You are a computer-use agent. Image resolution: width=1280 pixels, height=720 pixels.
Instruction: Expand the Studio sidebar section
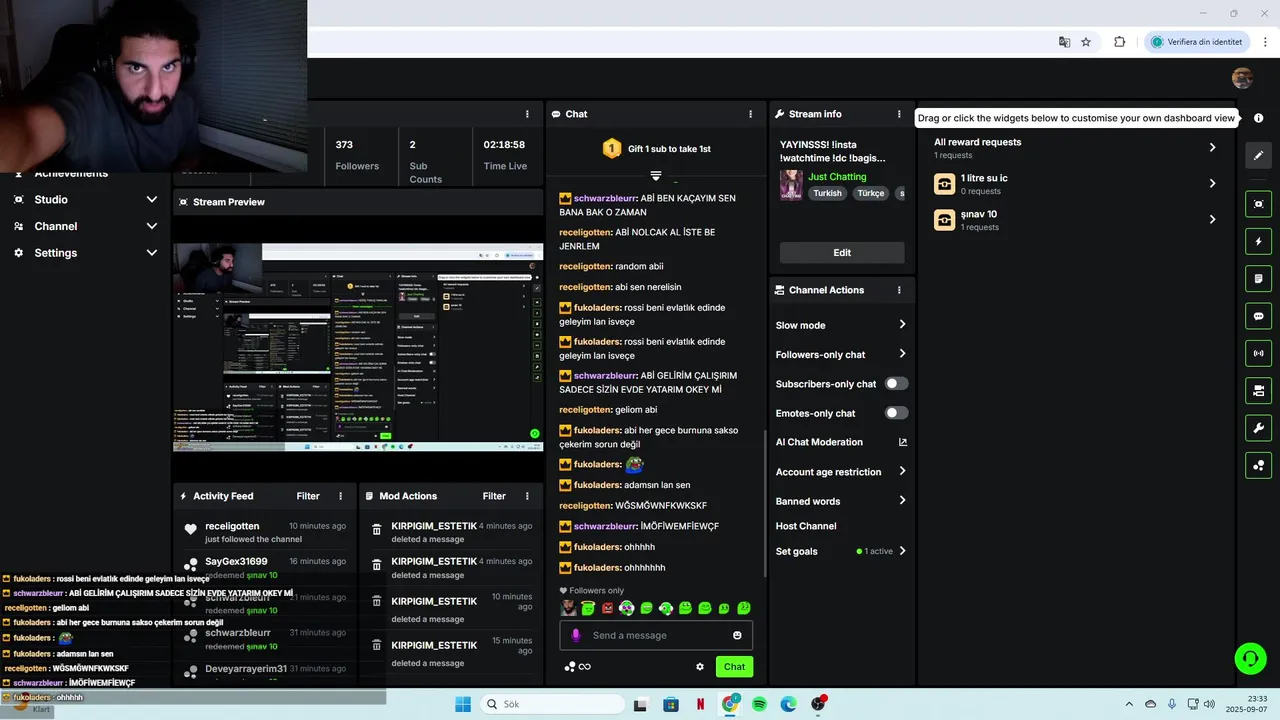152,199
